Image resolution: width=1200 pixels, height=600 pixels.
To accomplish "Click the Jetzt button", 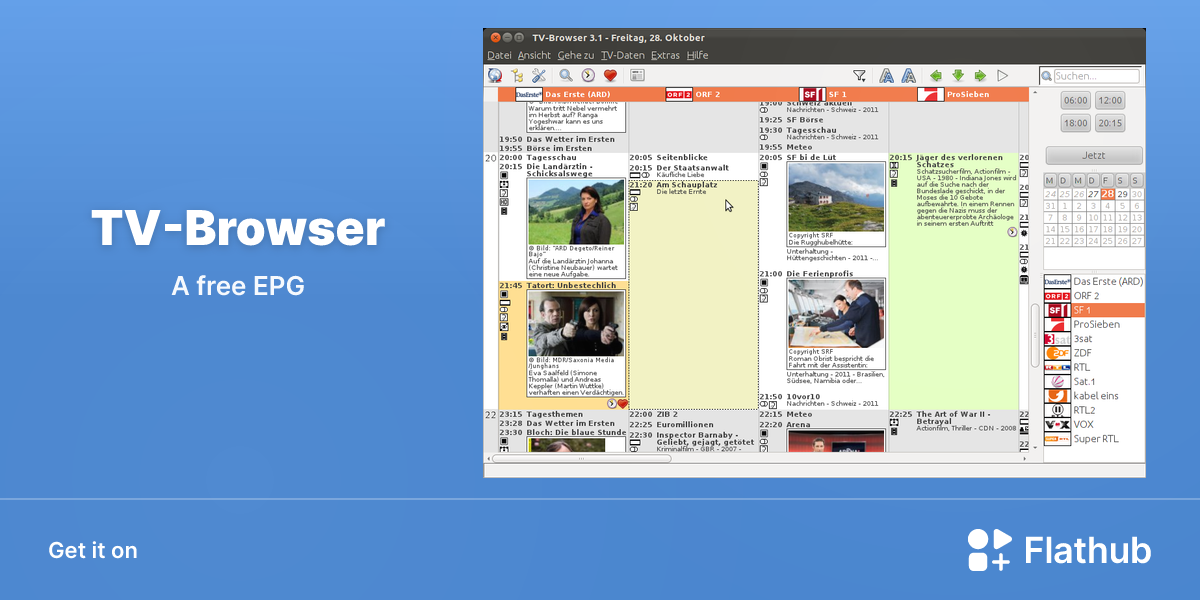I will [x=1094, y=155].
